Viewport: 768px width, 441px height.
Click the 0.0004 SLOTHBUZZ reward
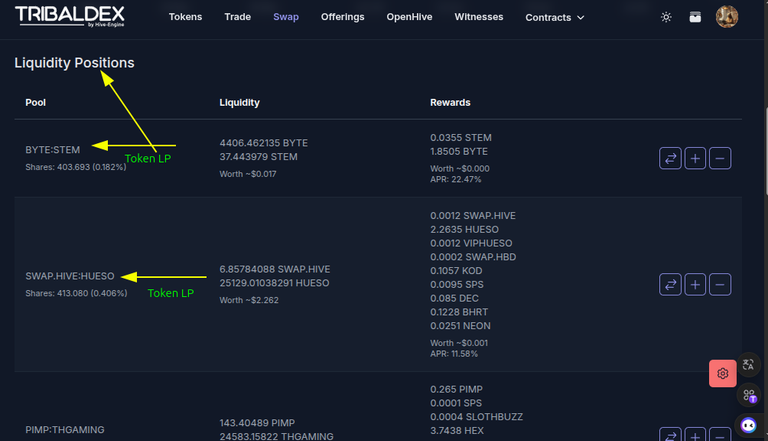pyautogui.click(x=477, y=417)
